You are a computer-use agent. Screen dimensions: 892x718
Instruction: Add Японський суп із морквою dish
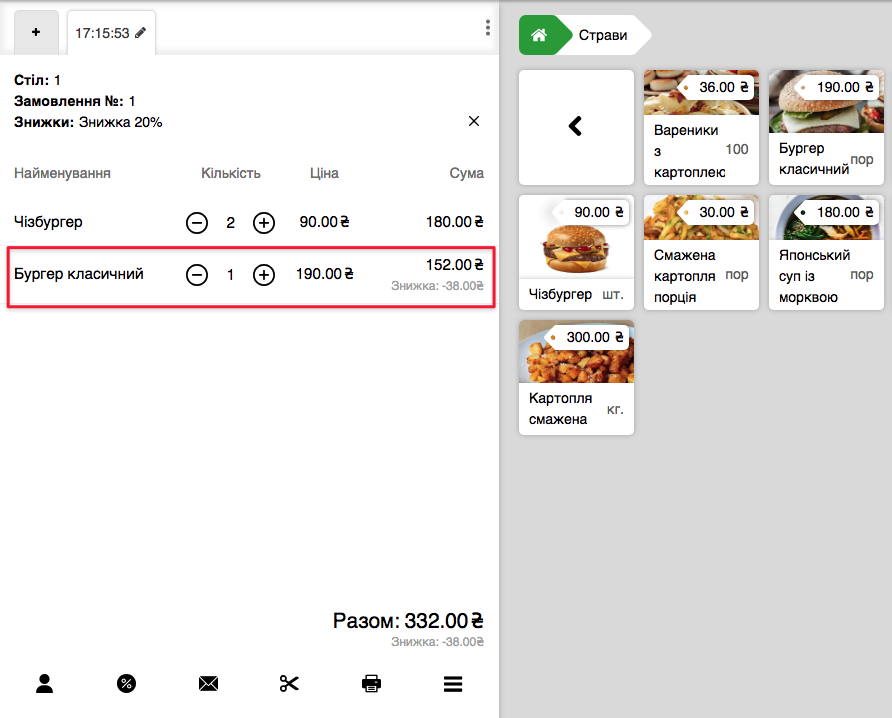tap(826, 252)
